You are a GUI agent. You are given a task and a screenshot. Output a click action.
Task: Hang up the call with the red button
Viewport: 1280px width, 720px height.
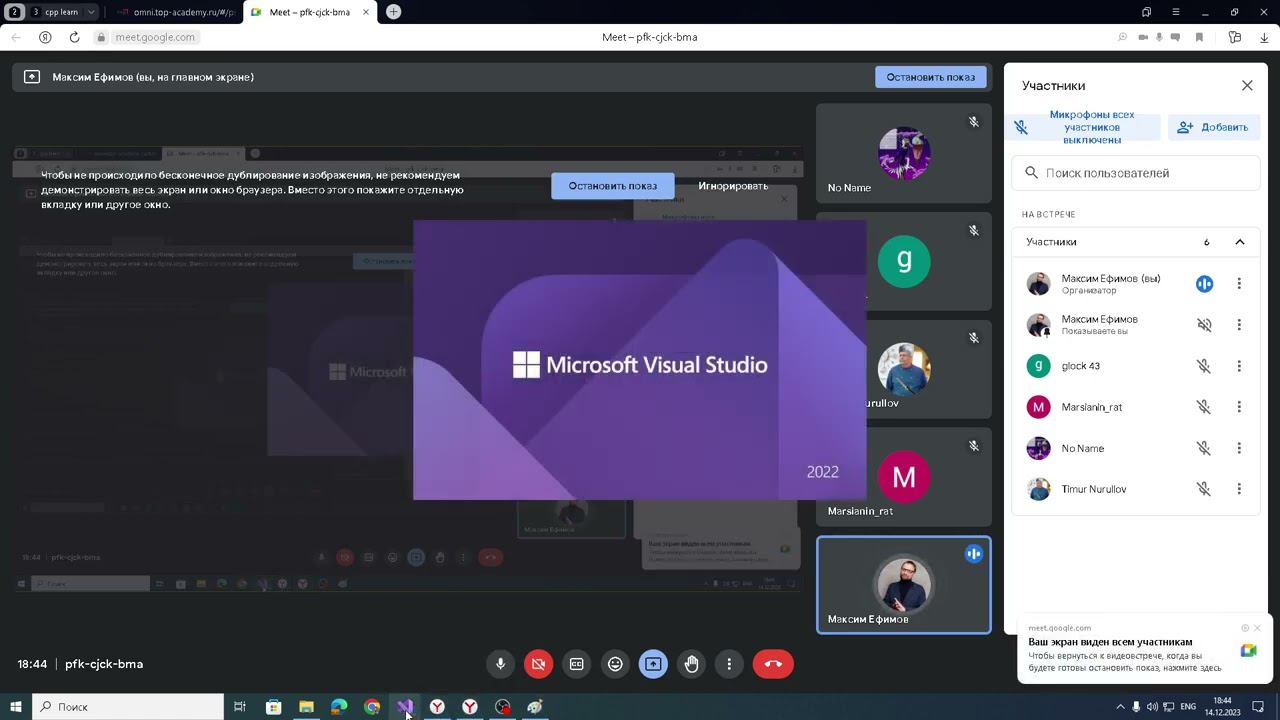(773, 664)
